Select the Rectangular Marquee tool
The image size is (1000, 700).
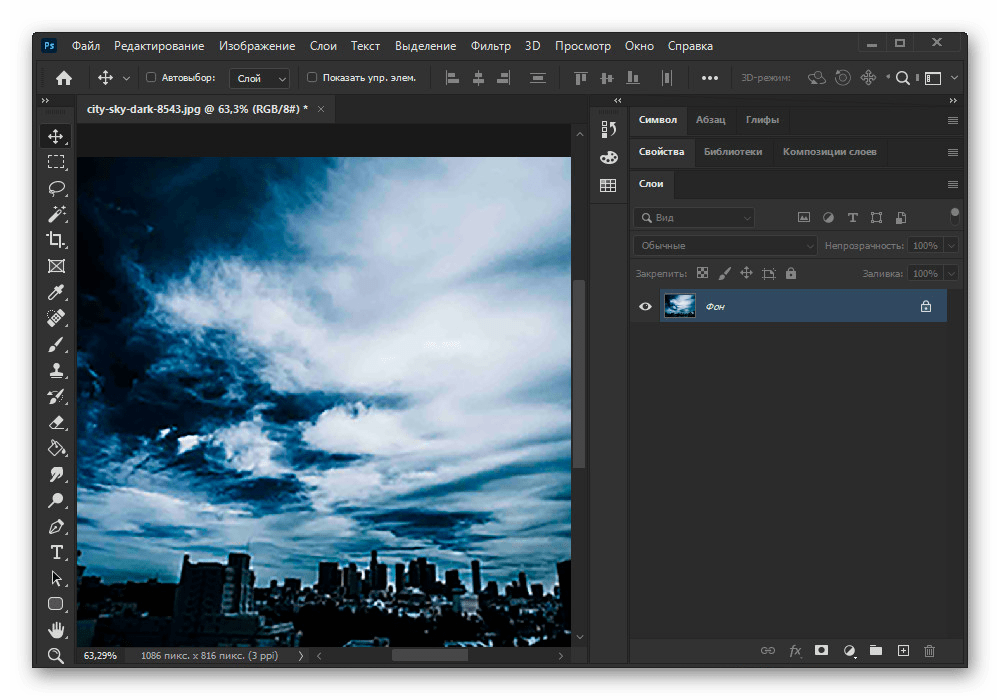[55, 162]
